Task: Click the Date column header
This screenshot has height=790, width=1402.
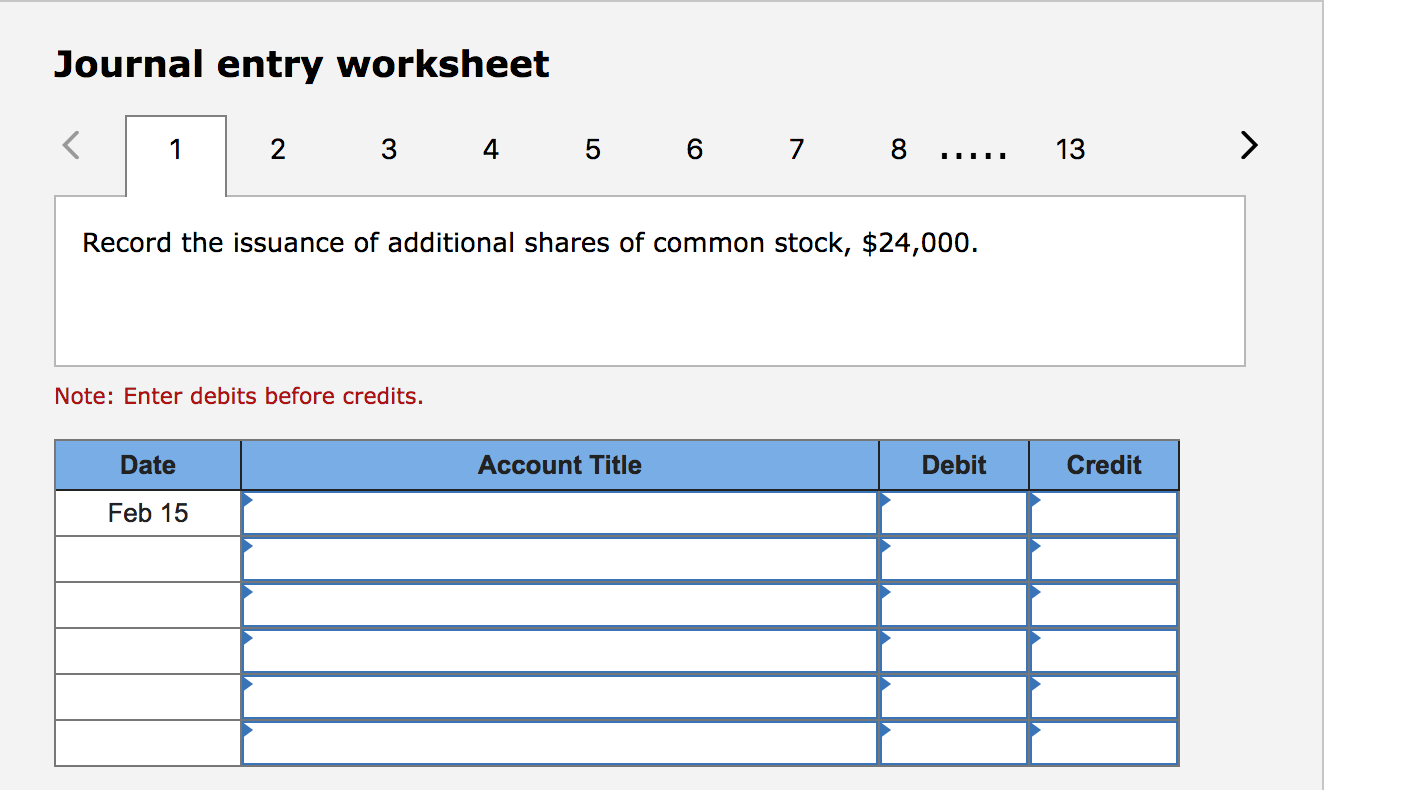Action: (x=148, y=465)
